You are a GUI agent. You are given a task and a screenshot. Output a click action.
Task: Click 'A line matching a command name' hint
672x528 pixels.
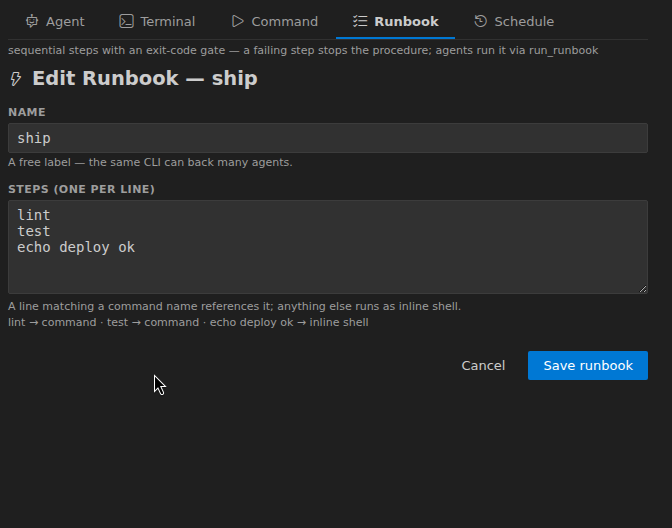234,306
